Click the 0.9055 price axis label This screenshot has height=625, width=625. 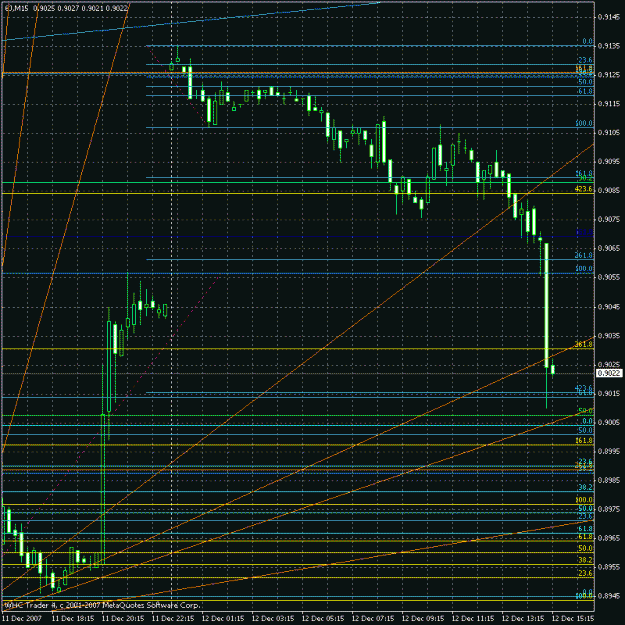[x=609, y=277]
